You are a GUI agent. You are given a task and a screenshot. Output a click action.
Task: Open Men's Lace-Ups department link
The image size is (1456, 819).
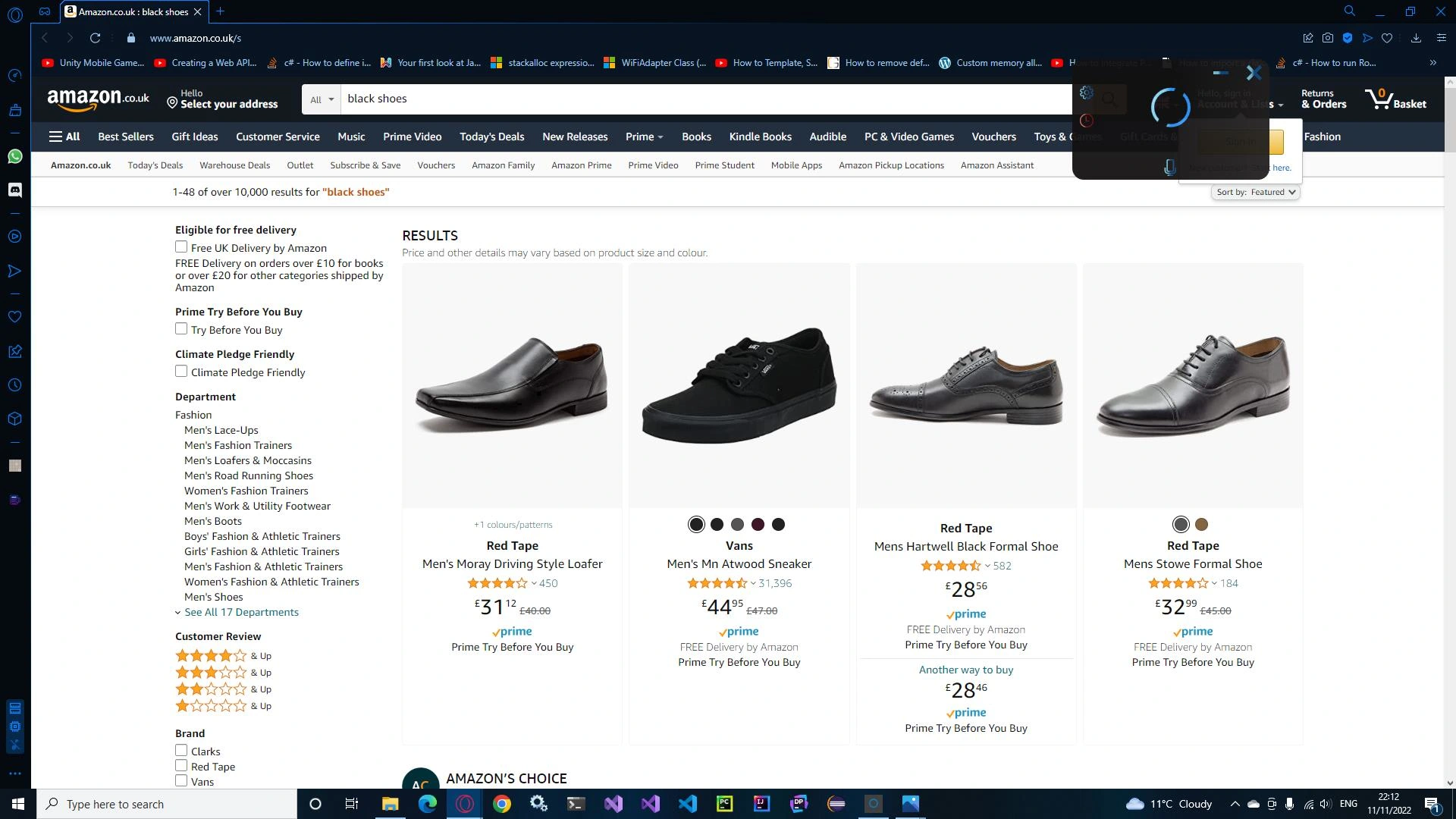click(221, 431)
